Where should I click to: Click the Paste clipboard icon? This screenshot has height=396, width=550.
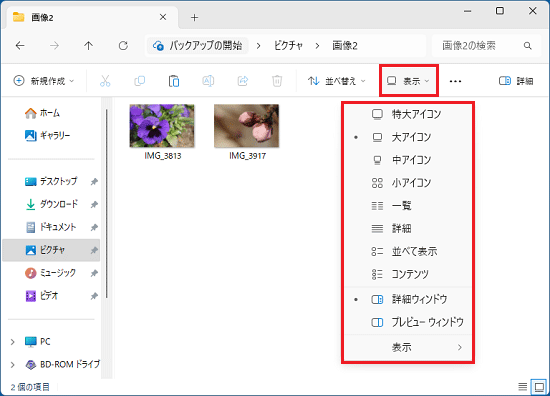(174, 81)
